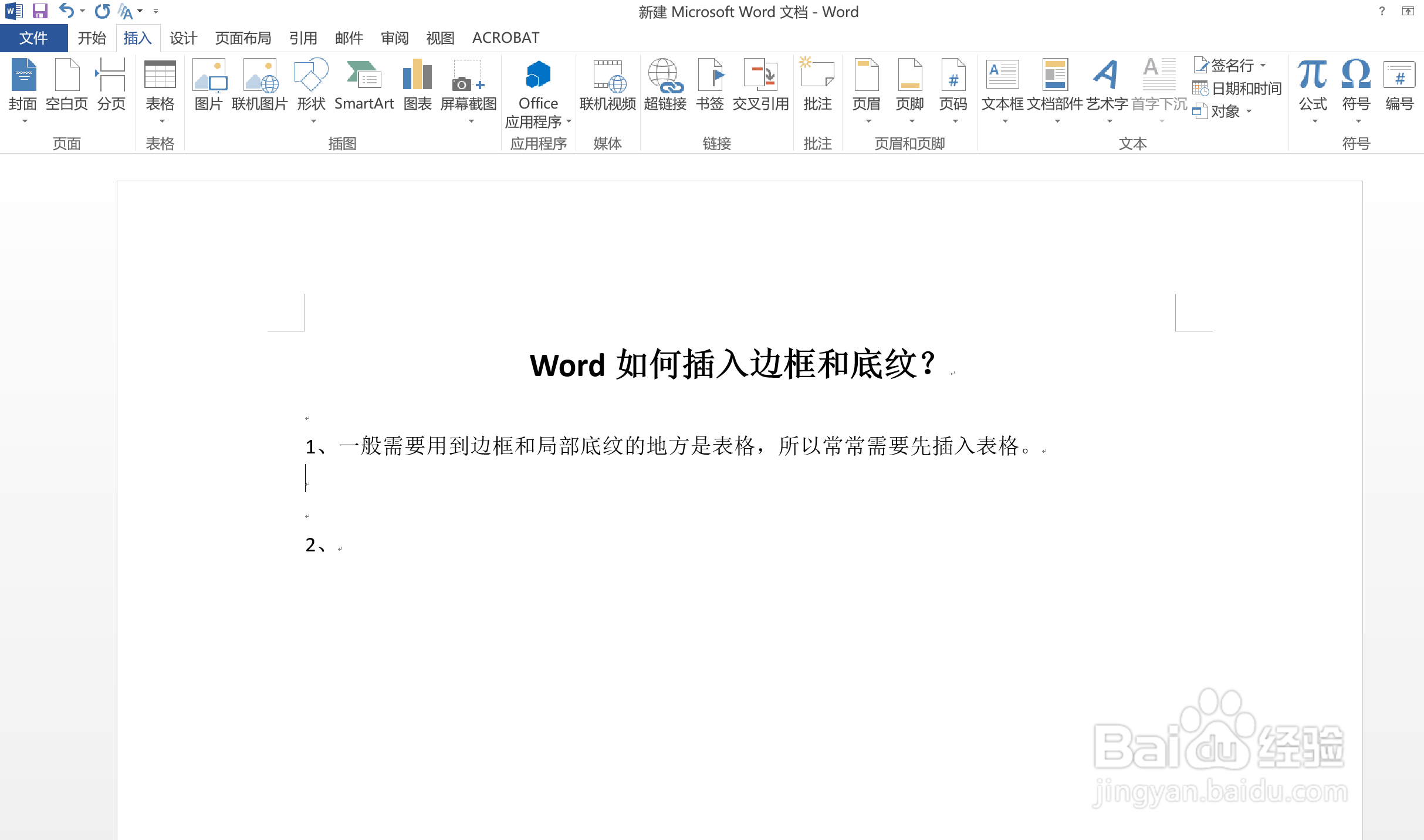Insert an online video
Viewport: 1424px width, 840px height.
pyautogui.click(x=608, y=87)
